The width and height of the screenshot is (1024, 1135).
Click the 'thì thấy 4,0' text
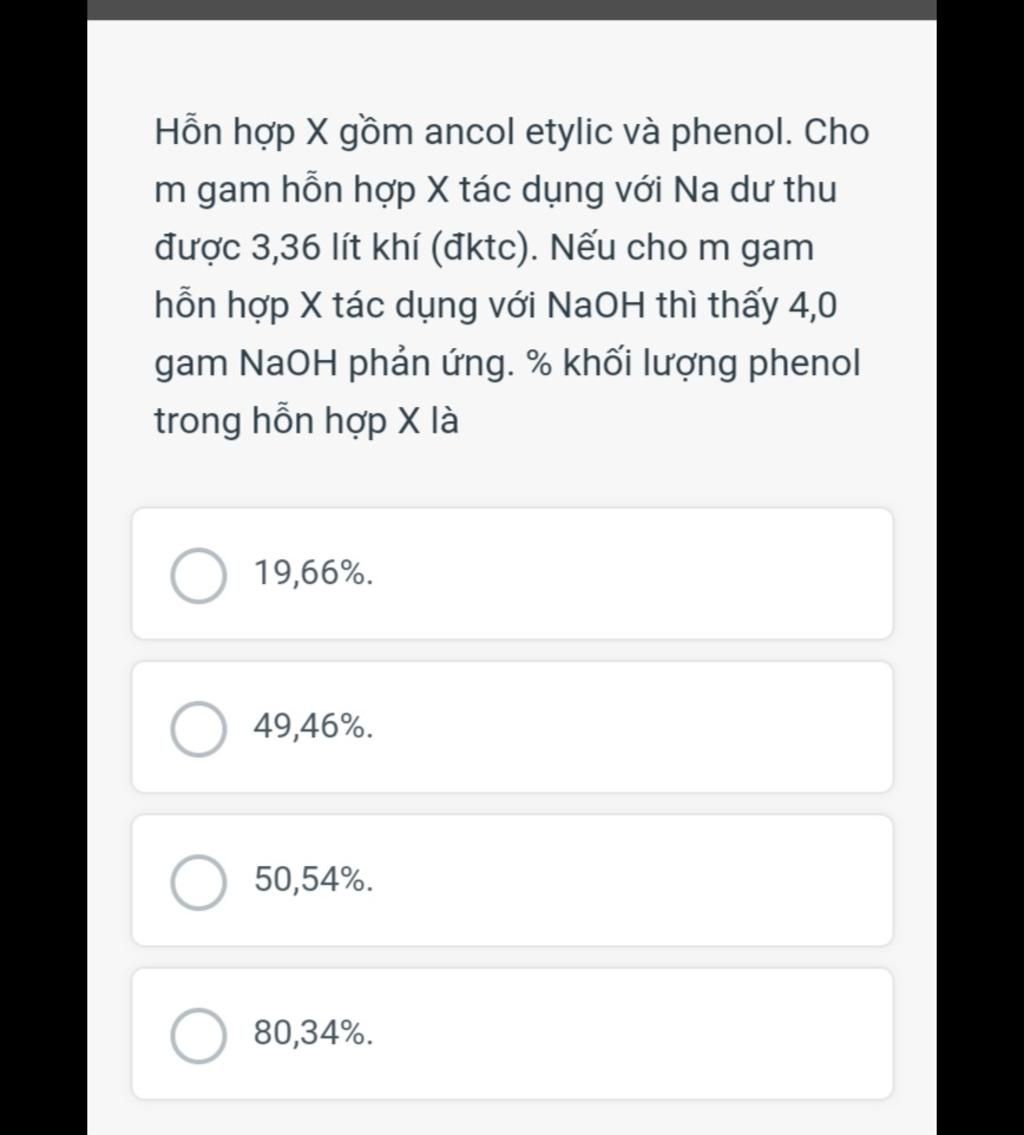[x=747, y=305]
